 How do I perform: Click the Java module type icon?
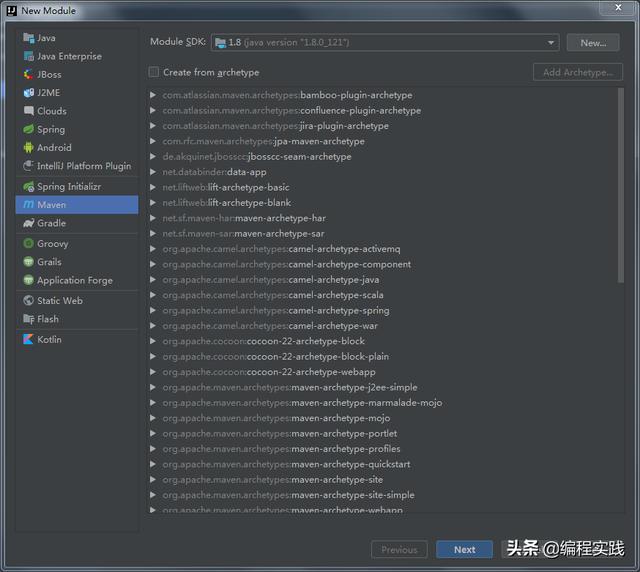(29, 38)
